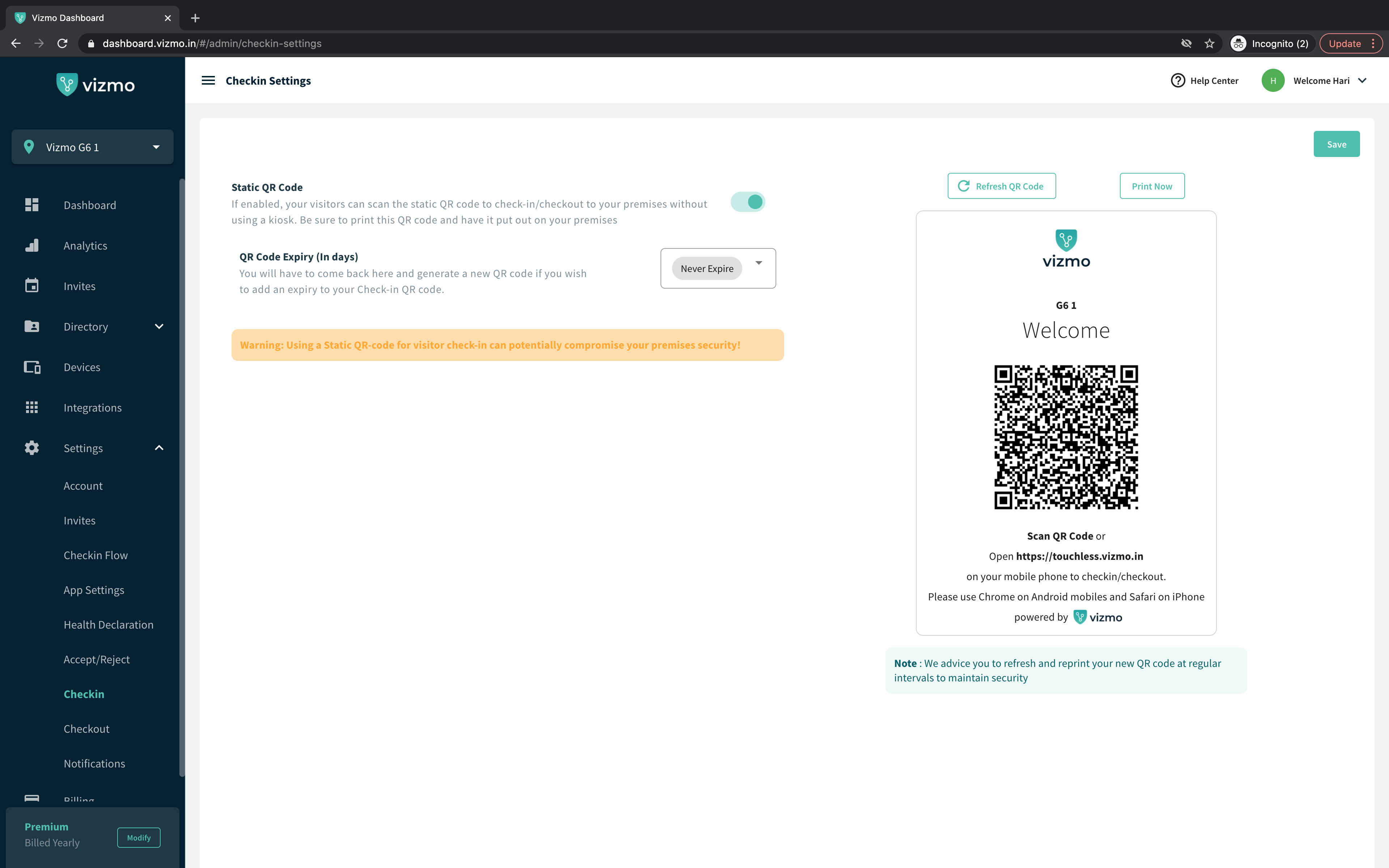The height and width of the screenshot is (868, 1389).
Task: Open Checkin Flow settings page
Action: point(95,556)
